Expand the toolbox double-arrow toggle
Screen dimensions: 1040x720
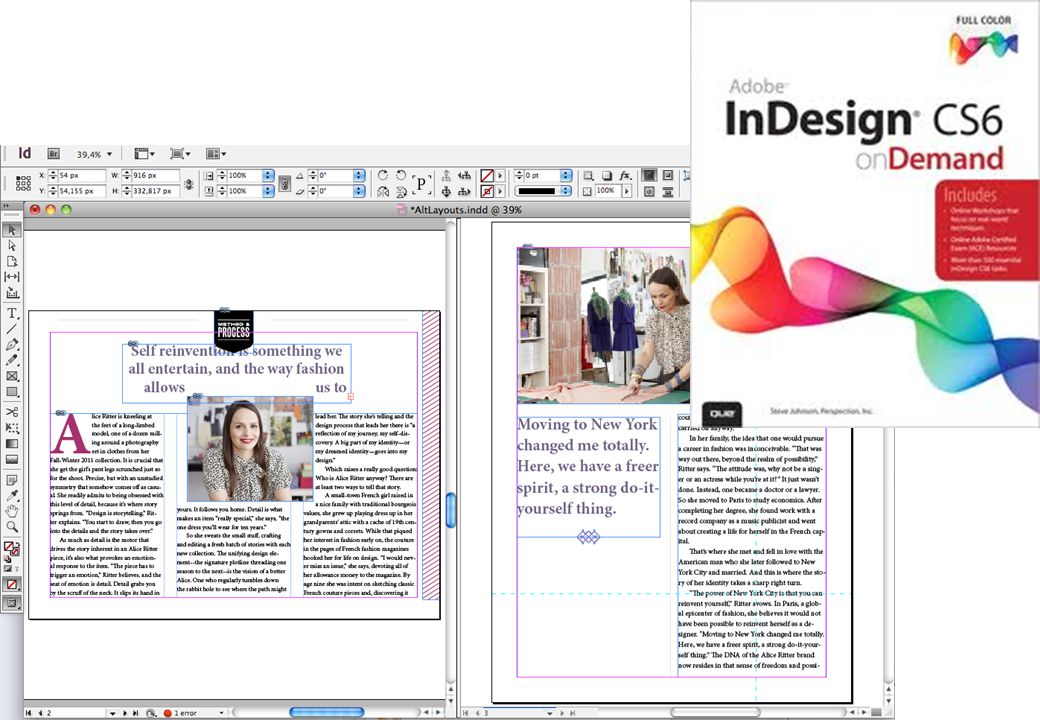(x=7, y=207)
